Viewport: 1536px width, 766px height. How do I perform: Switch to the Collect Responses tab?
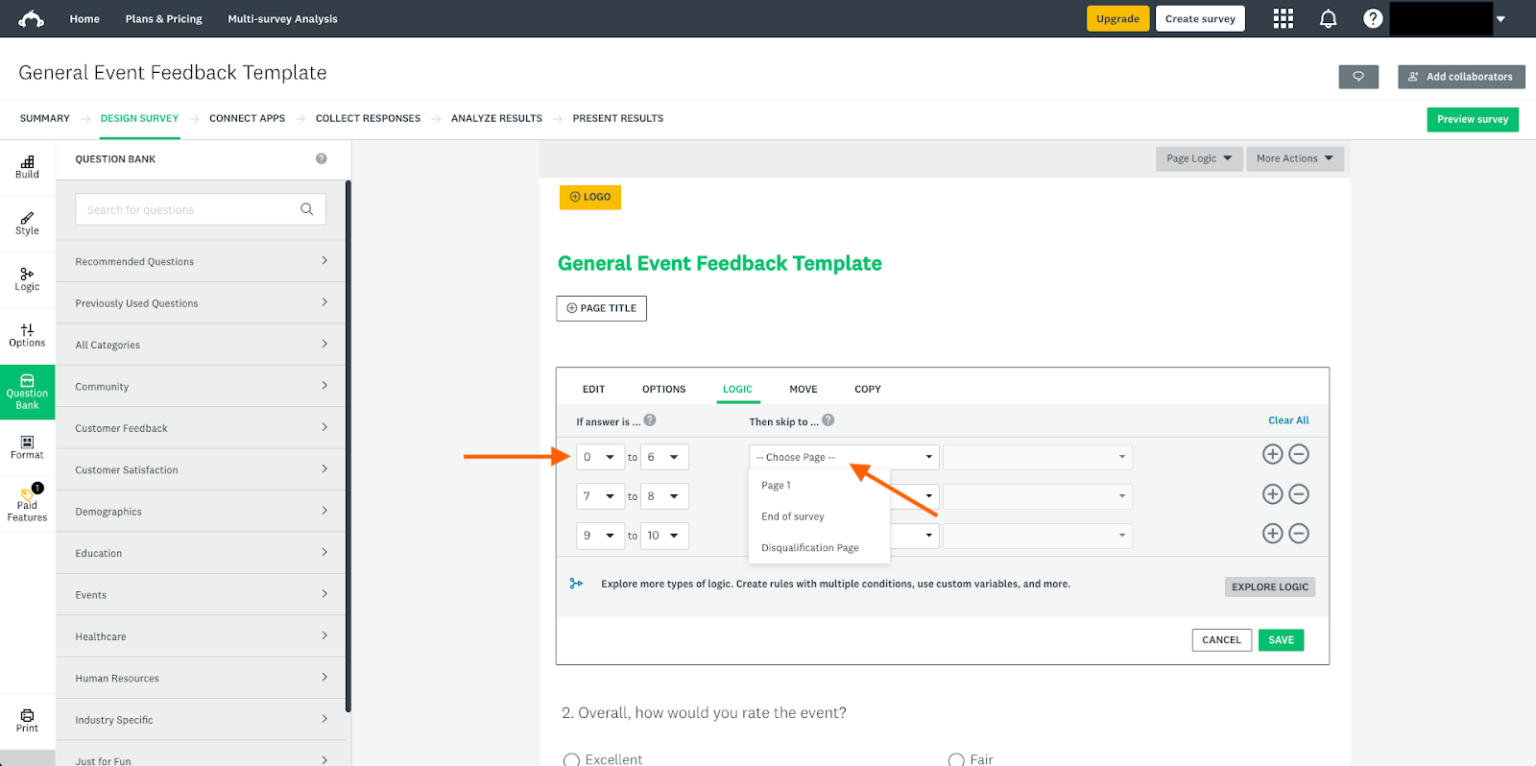pyautogui.click(x=368, y=118)
